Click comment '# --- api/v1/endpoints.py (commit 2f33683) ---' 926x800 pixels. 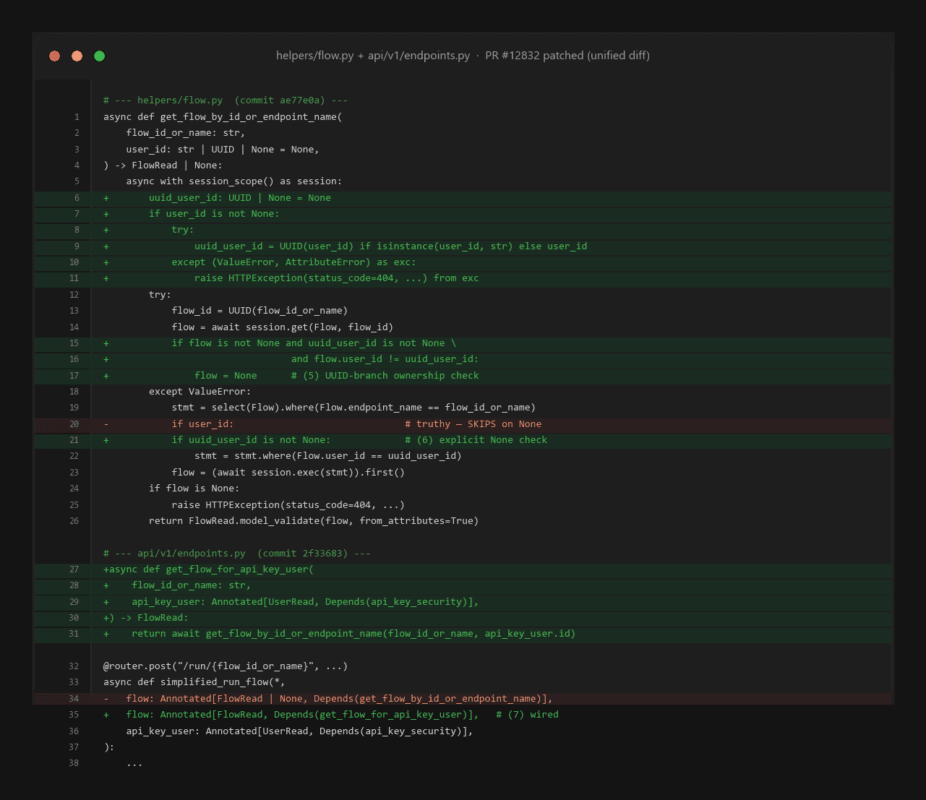click(236, 553)
